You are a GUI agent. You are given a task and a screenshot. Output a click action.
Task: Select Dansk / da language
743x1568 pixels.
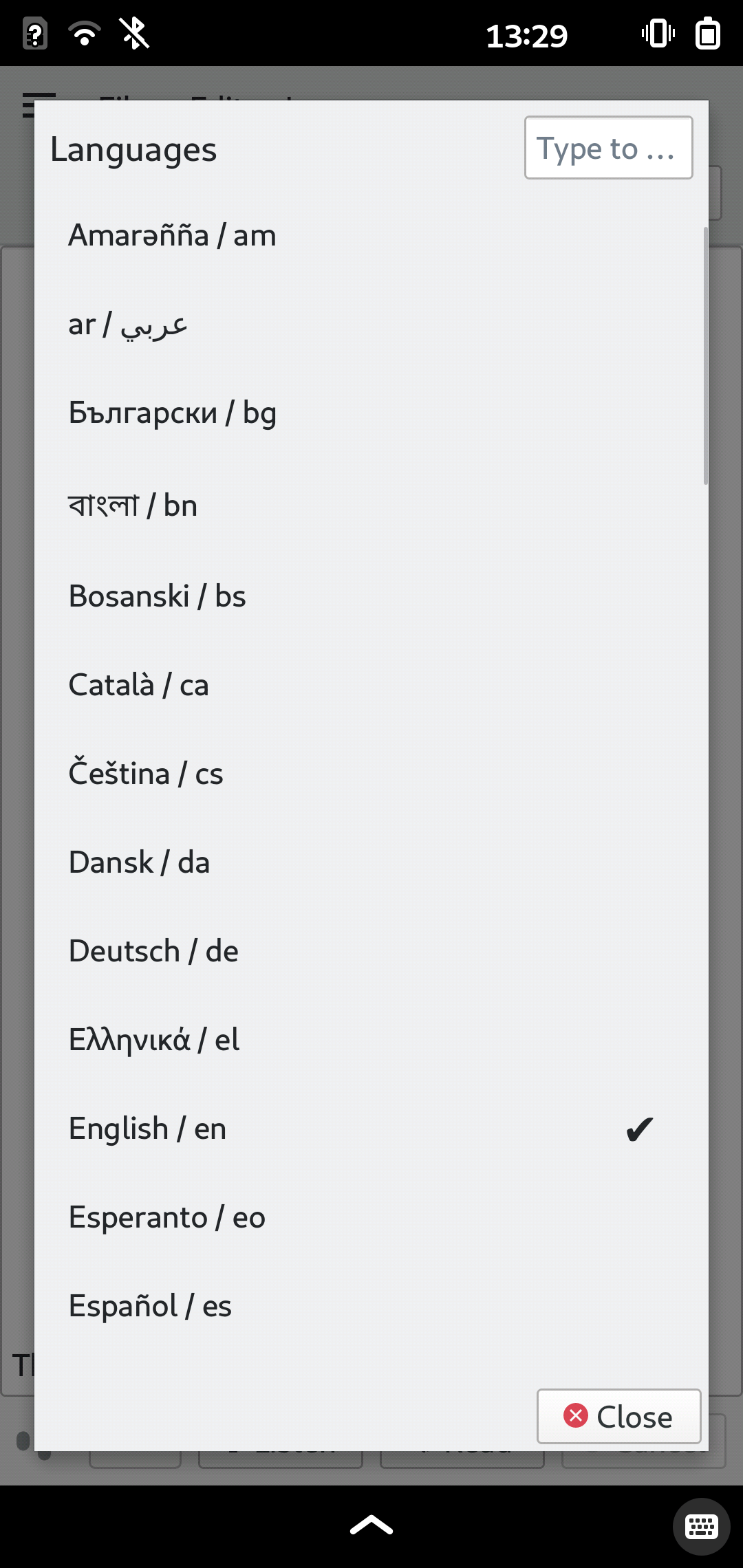pyautogui.click(x=139, y=863)
